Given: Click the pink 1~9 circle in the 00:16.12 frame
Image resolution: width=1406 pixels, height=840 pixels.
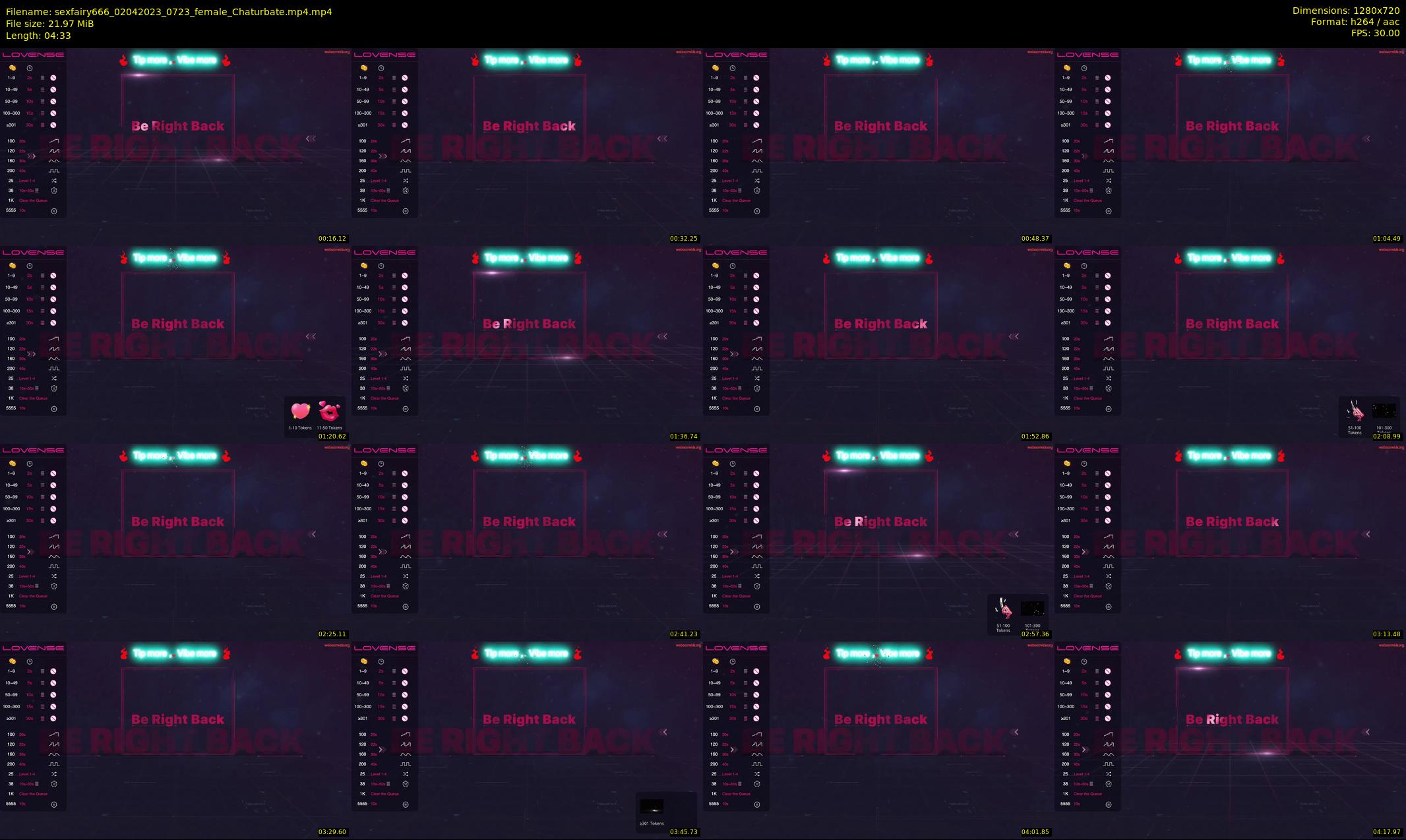Looking at the screenshot, I should pyautogui.click(x=53, y=78).
